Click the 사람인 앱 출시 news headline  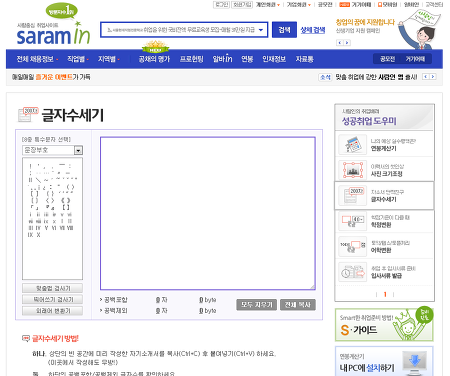coord(376,77)
